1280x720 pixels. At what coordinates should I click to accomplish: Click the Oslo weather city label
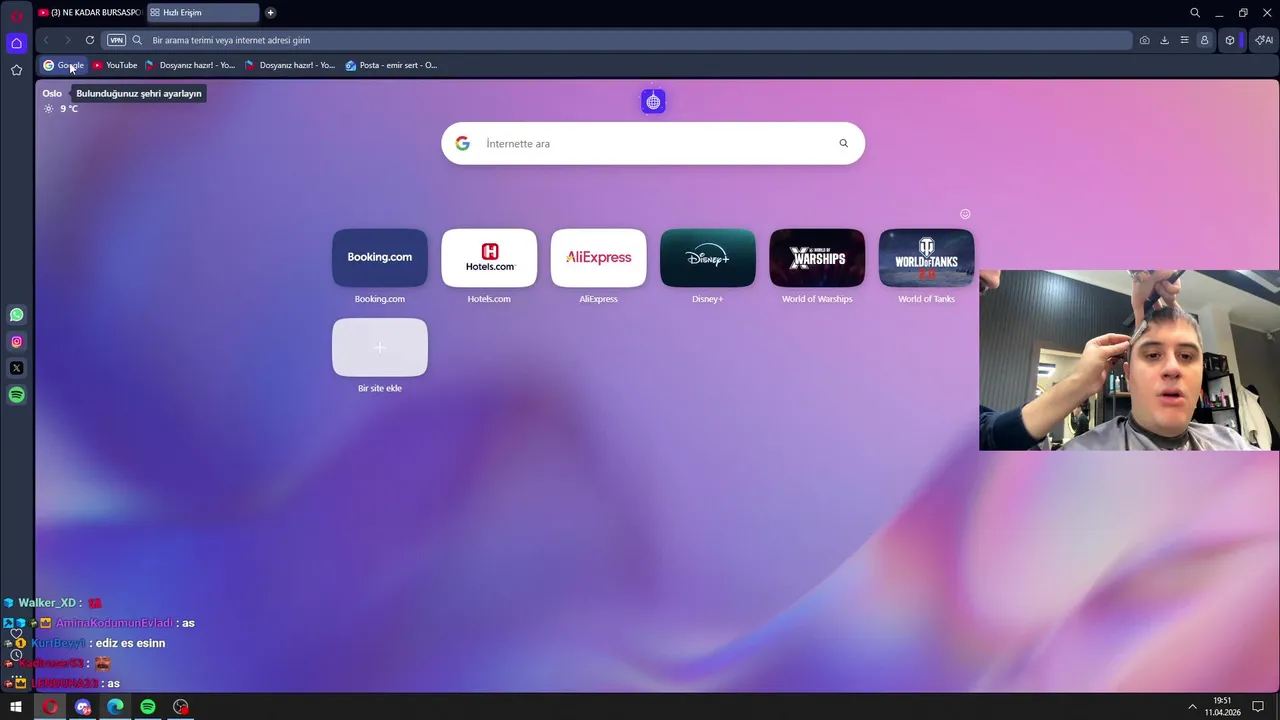52,93
